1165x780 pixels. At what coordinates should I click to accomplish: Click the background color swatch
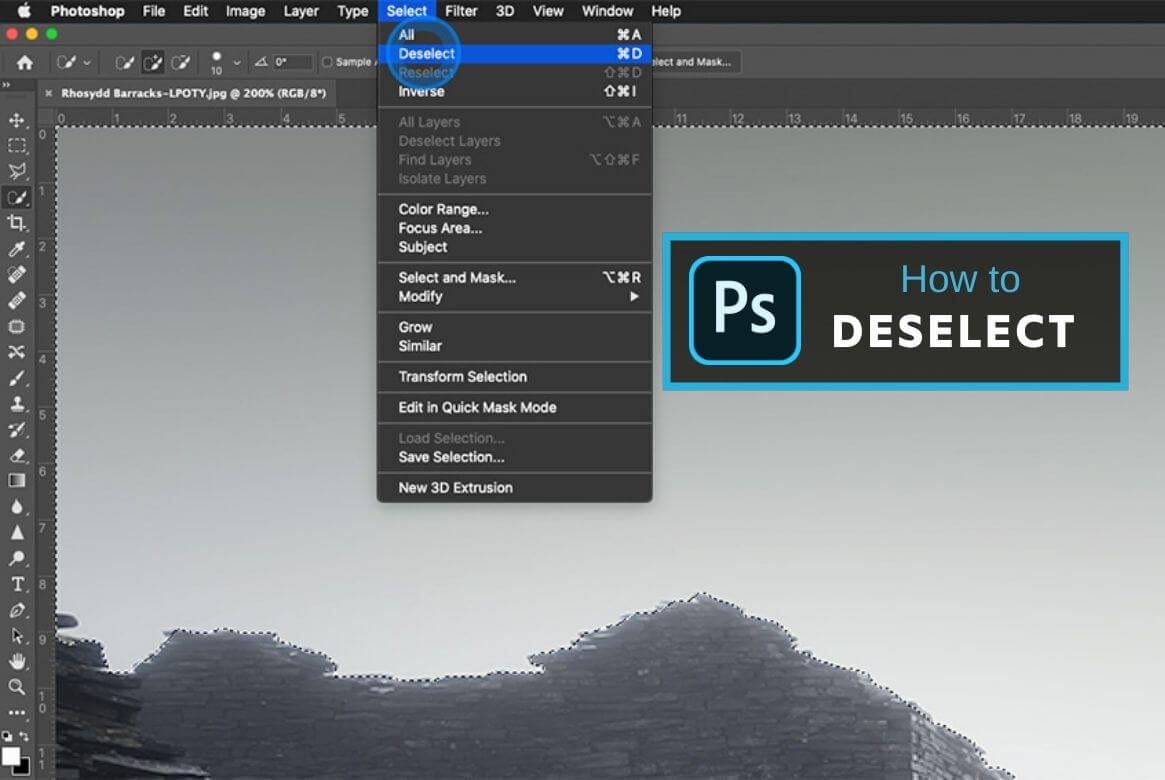(25, 767)
